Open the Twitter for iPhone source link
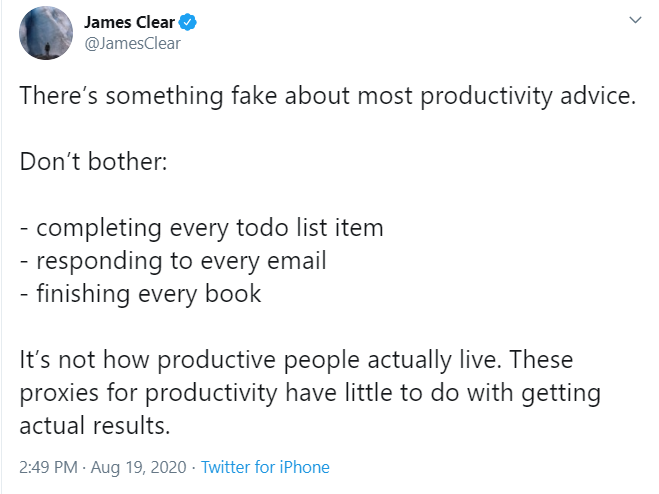 point(265,467)
